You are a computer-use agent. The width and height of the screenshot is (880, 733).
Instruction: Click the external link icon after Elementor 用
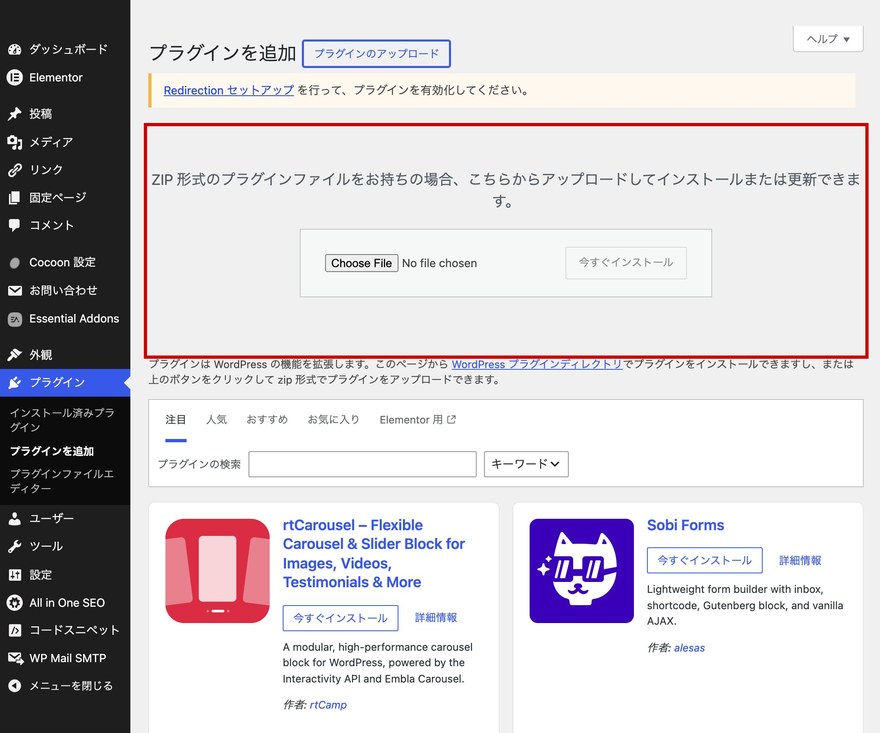451,419
